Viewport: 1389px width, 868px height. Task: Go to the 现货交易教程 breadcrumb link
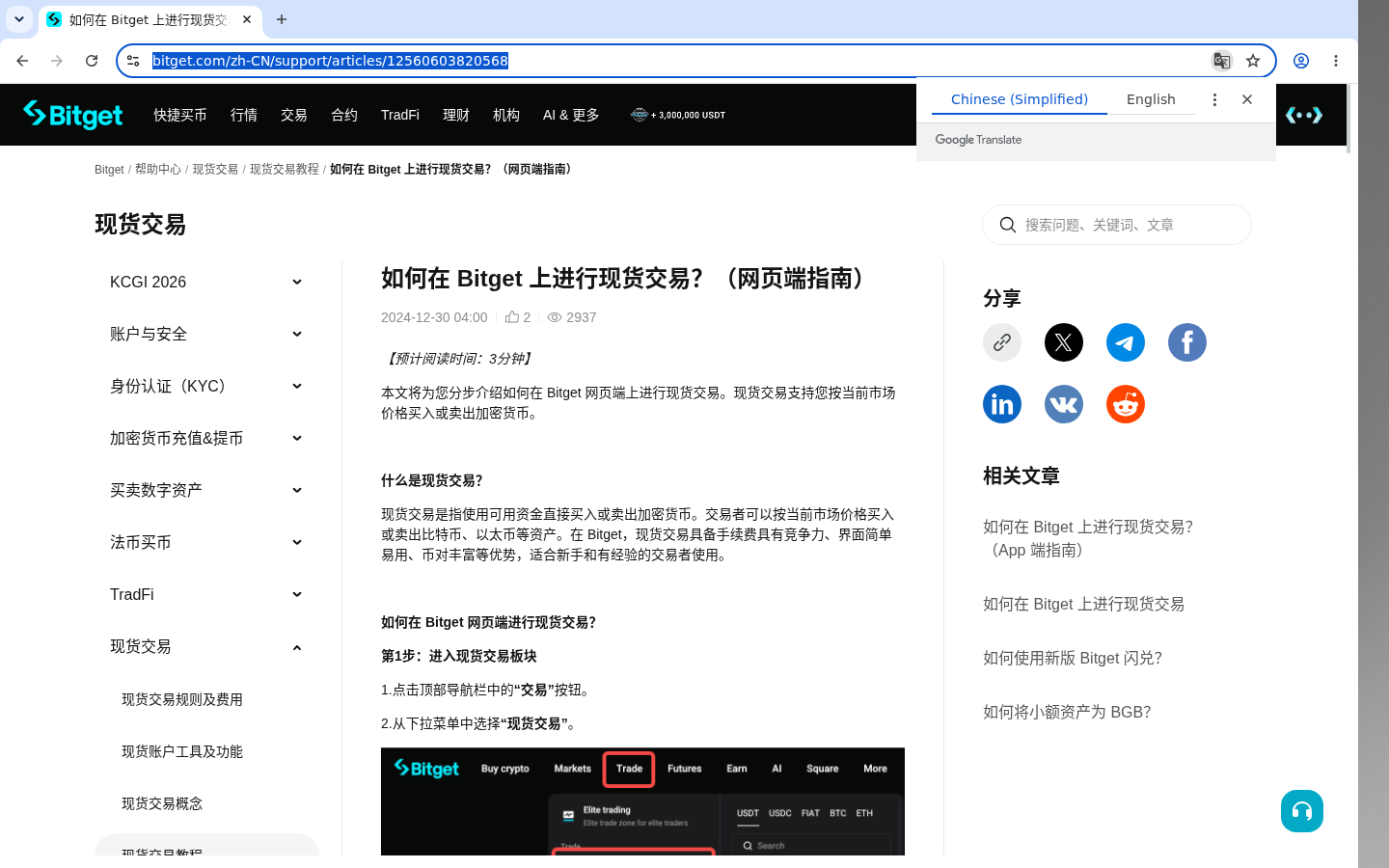pos(285,169)
